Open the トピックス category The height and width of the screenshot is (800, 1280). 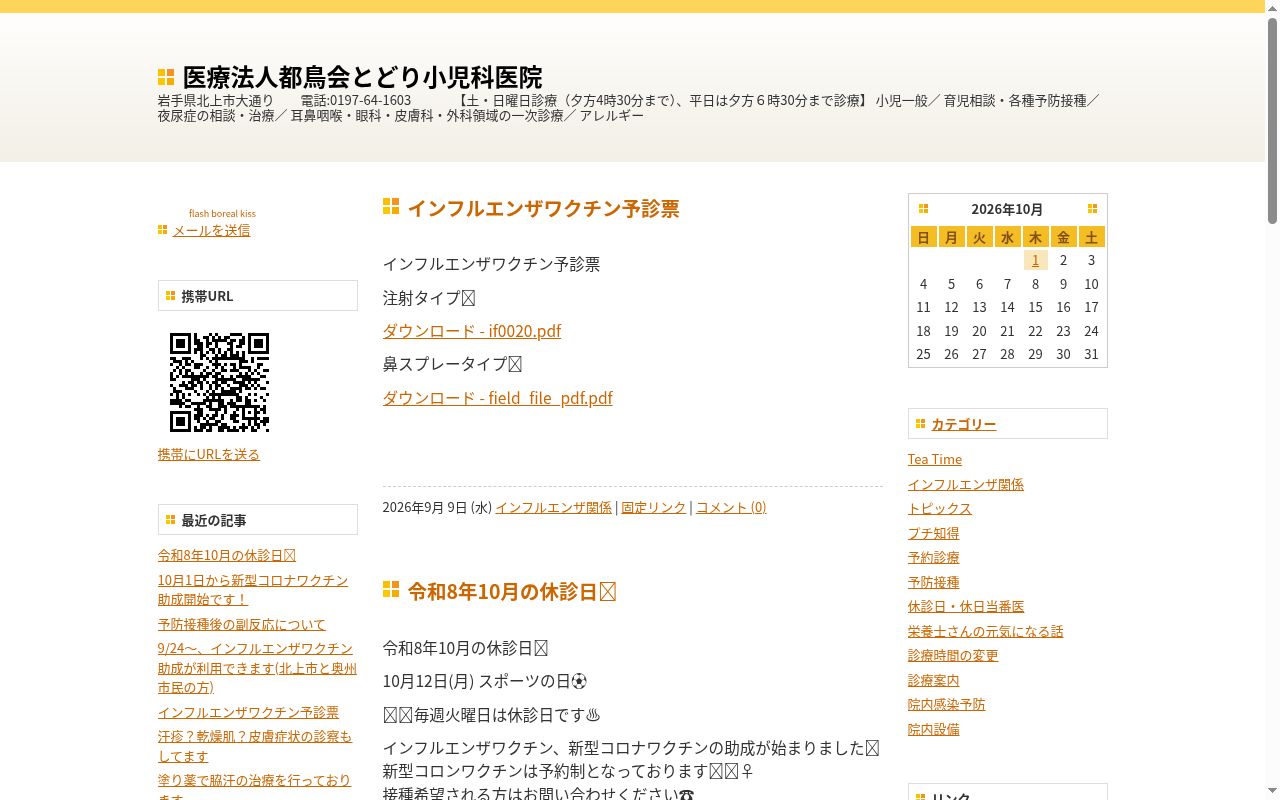pos(940,508)
